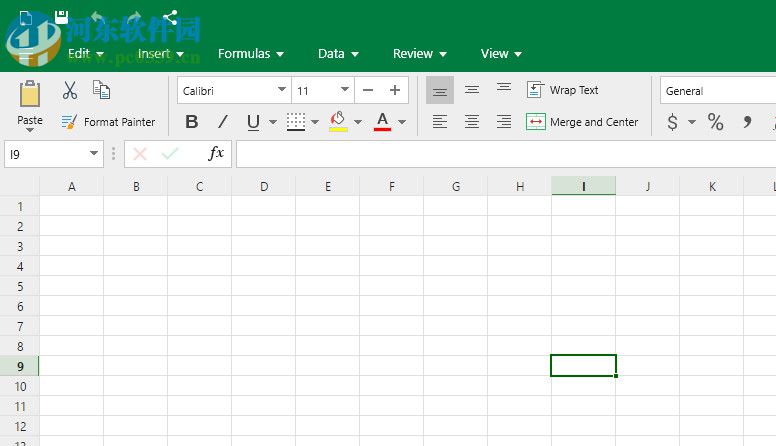Toggle italic formatting
The image size is (776, 446).
tap(223, 122)
